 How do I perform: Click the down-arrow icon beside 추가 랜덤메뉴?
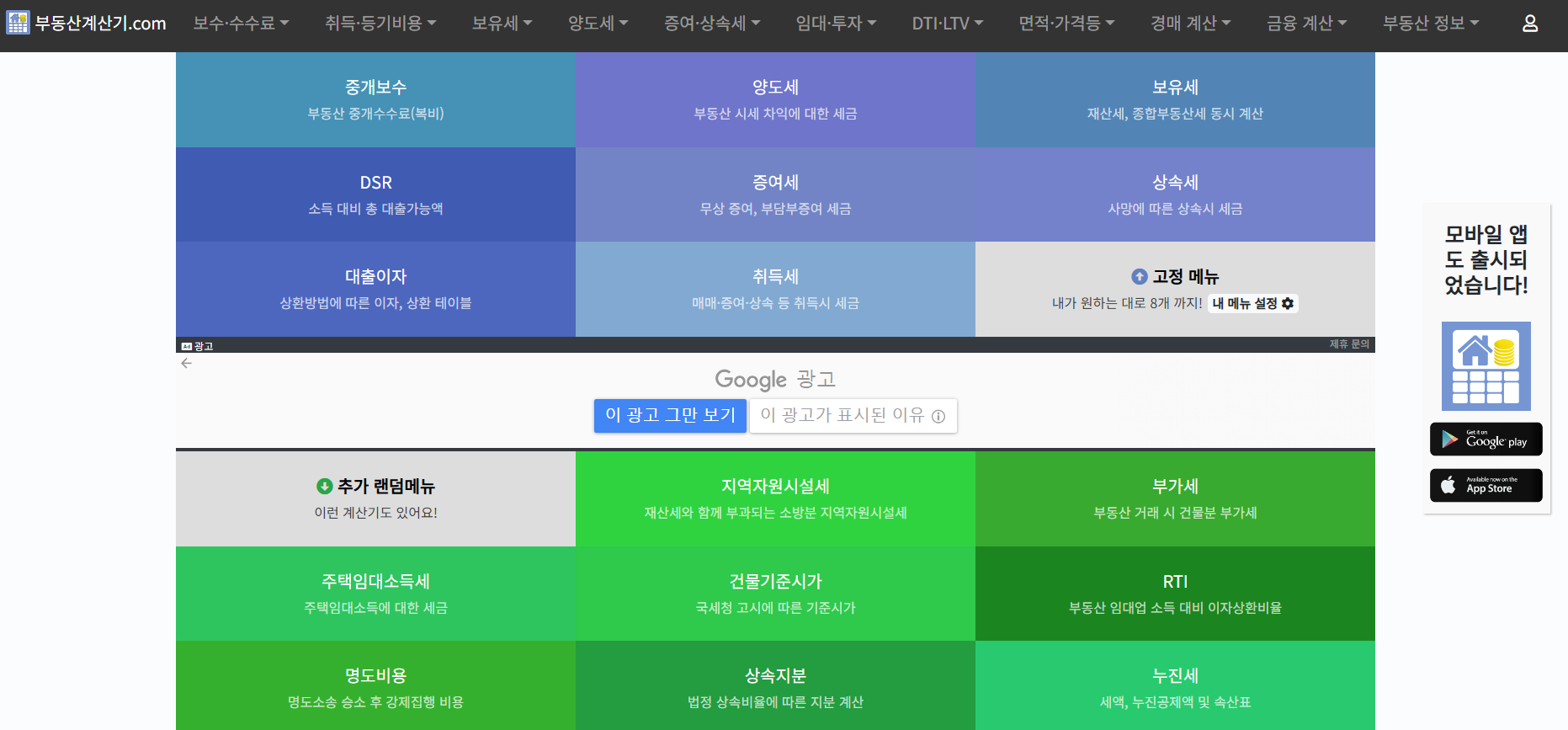324,486
